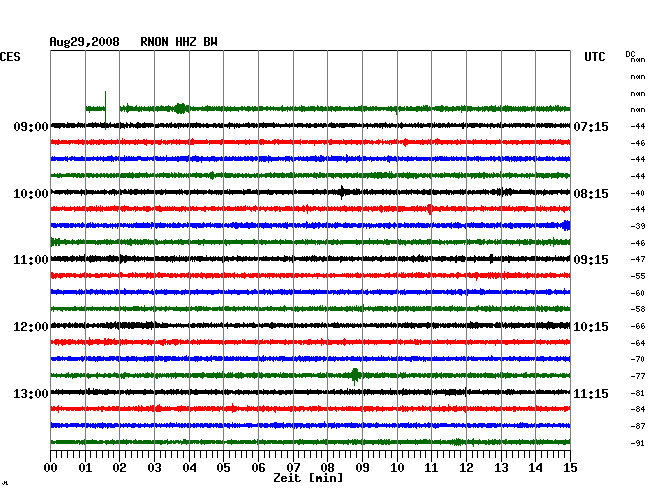Select the 10 minute axis tick label
This screenshot has height=494, width=650.
pos(397,467)
